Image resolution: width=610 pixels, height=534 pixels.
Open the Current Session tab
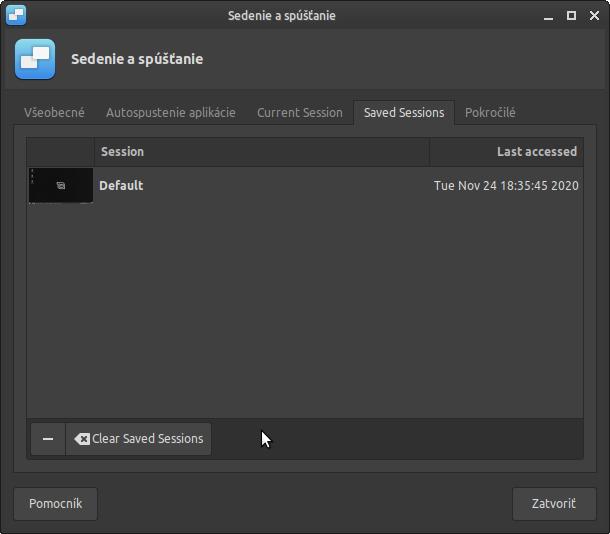[300, 113]
